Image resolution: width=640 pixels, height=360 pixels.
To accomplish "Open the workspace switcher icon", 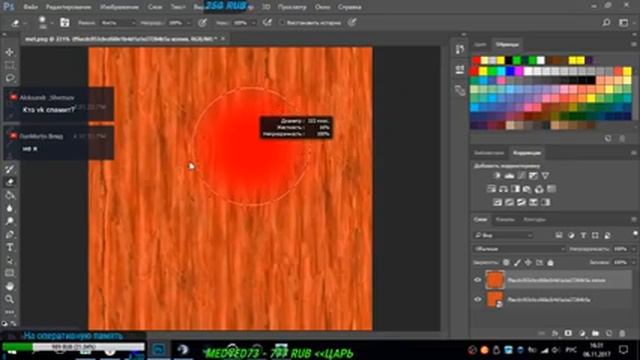I will pos(624,22).
